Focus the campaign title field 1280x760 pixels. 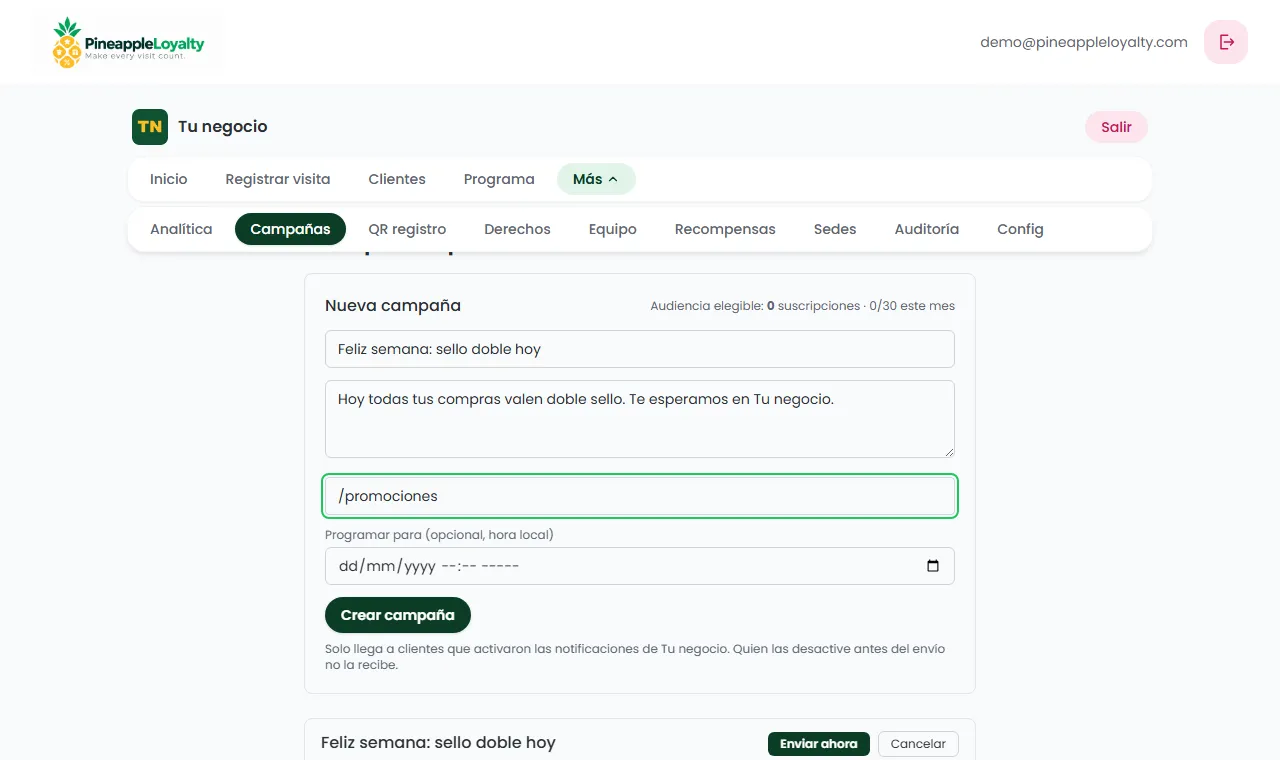coord(640,349)
